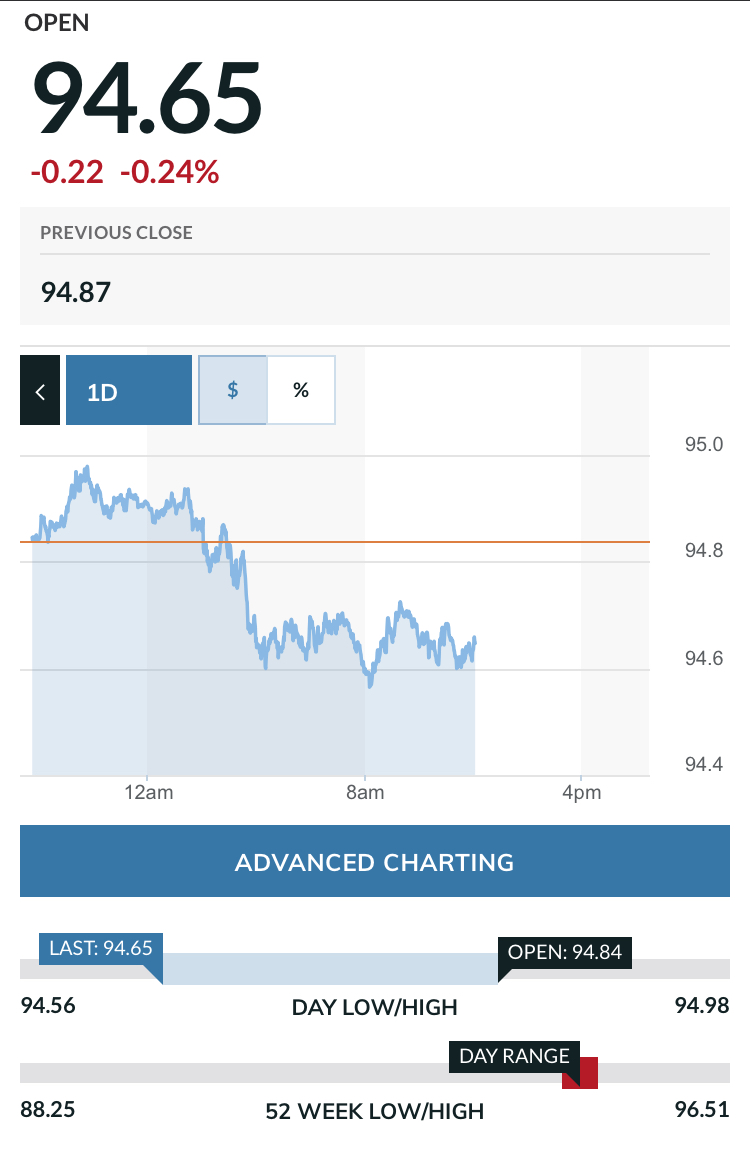Click the -0.24% percent change text
The width and height of the screenshot is (750, 1155).
[x=169, y=173]
